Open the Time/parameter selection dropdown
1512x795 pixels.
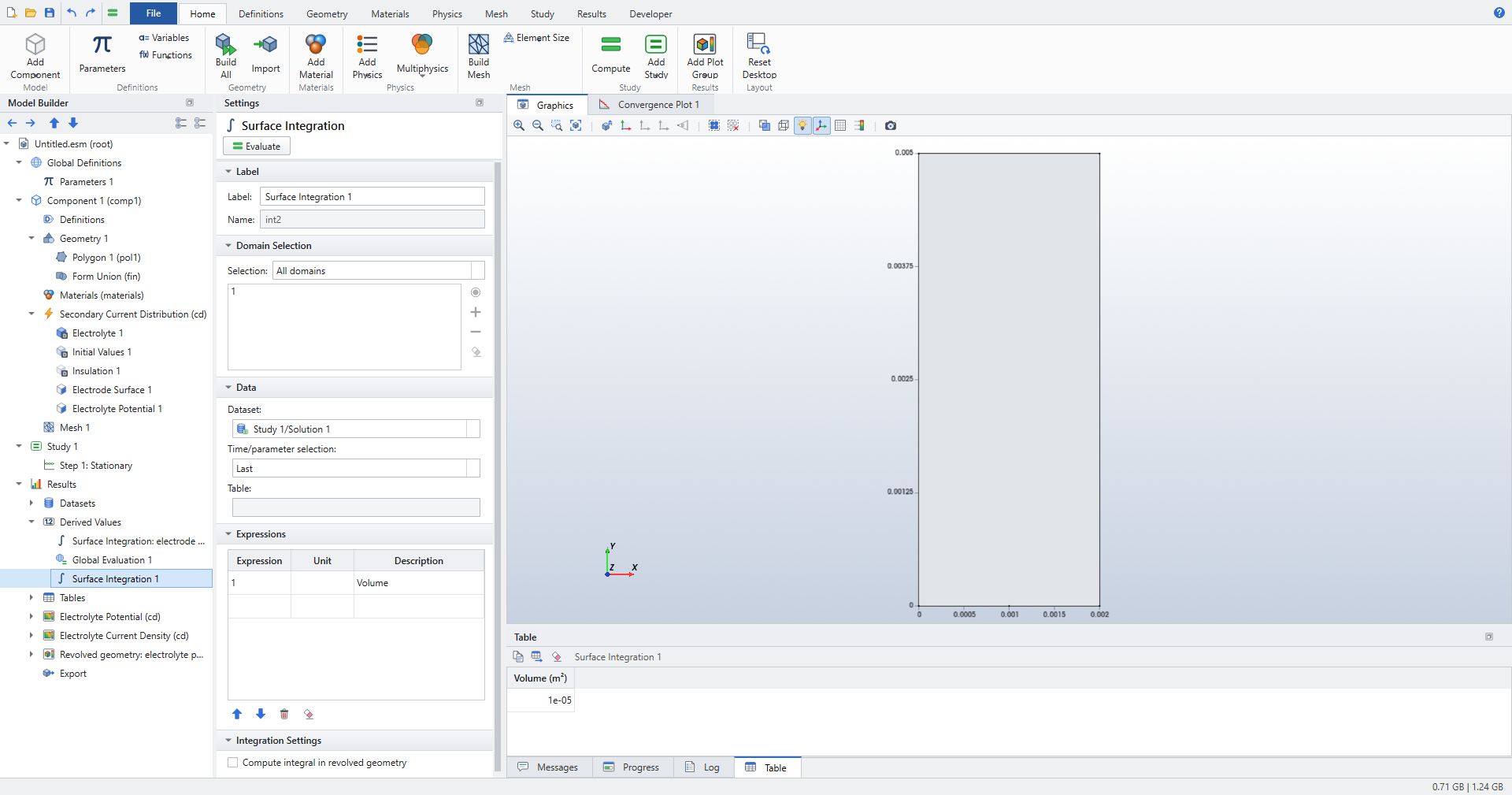tap(356, 469)
